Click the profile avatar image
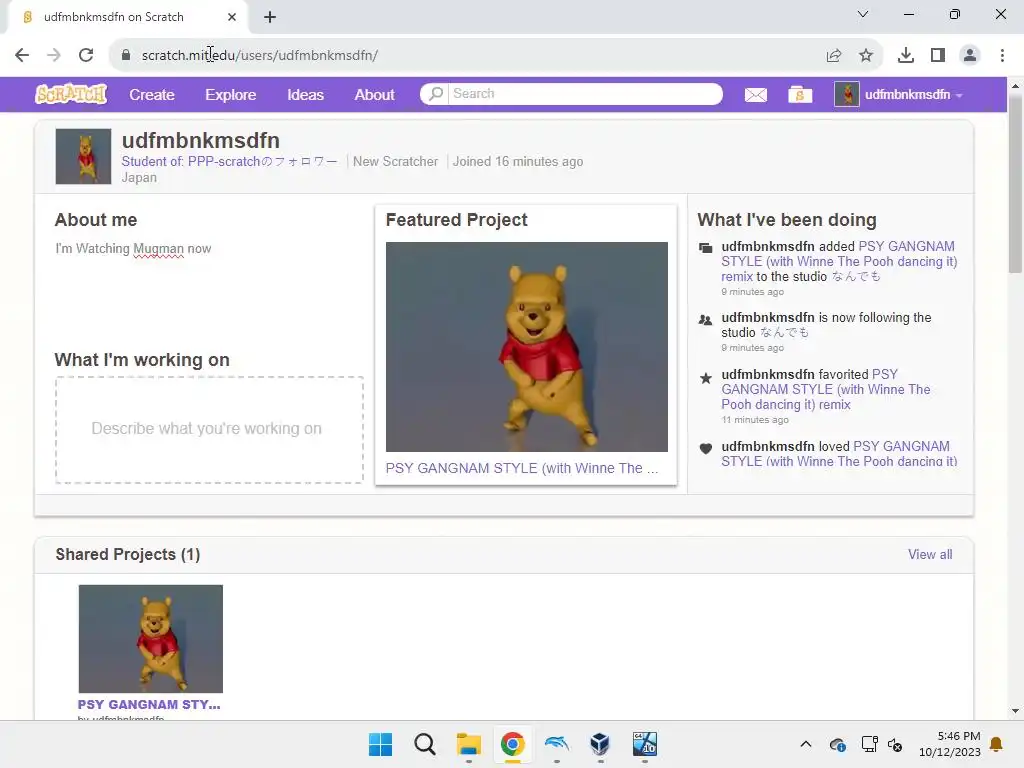 (83, 156)
